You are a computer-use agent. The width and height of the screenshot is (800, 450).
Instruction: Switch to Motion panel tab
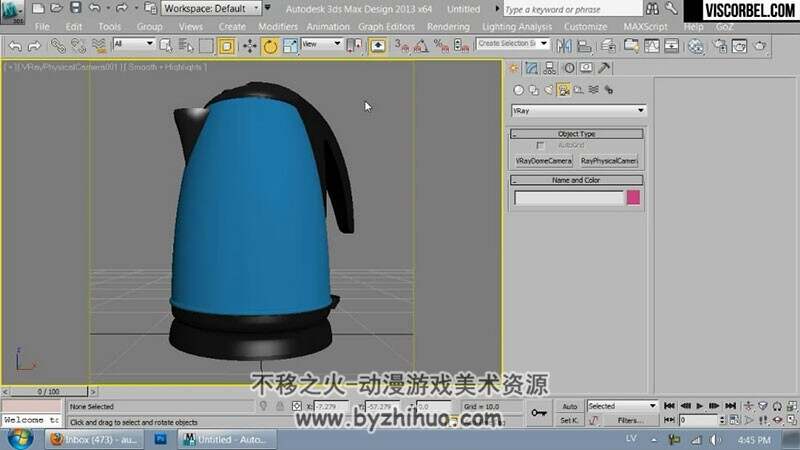(568, 68)
